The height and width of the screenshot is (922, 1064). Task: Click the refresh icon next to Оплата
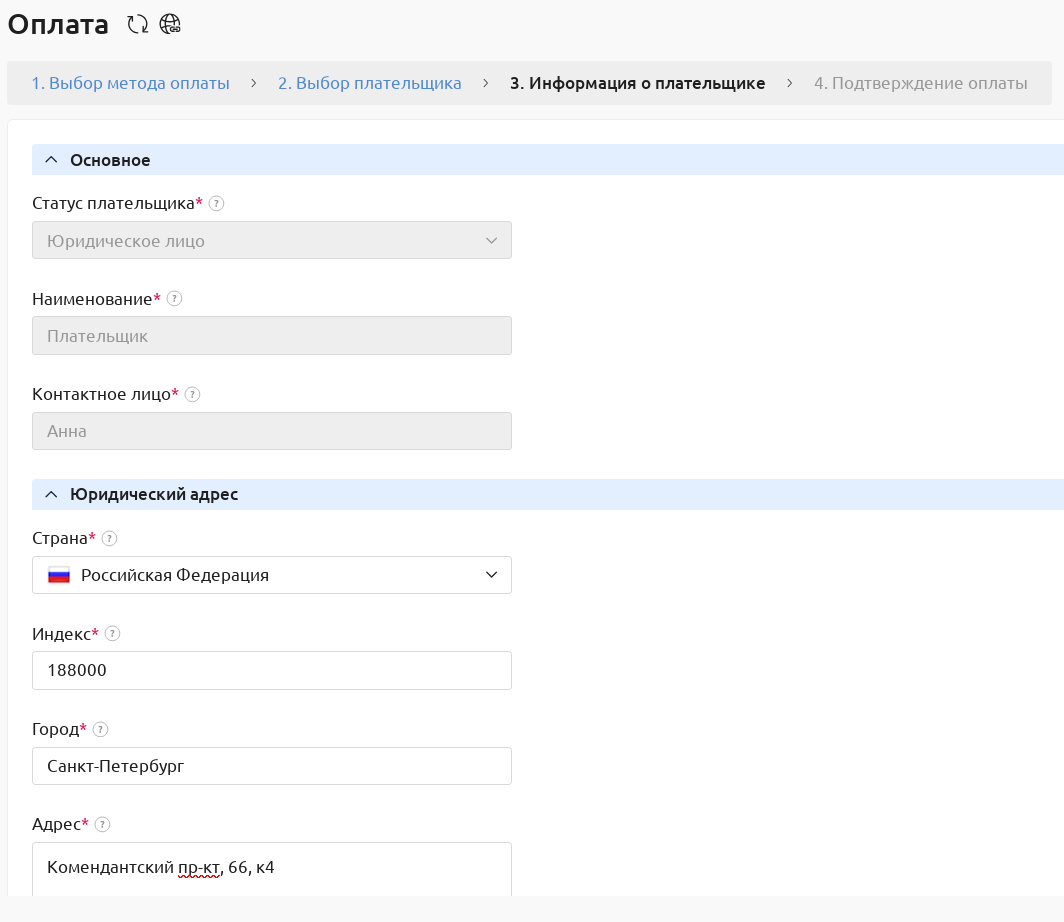(137, 25)
